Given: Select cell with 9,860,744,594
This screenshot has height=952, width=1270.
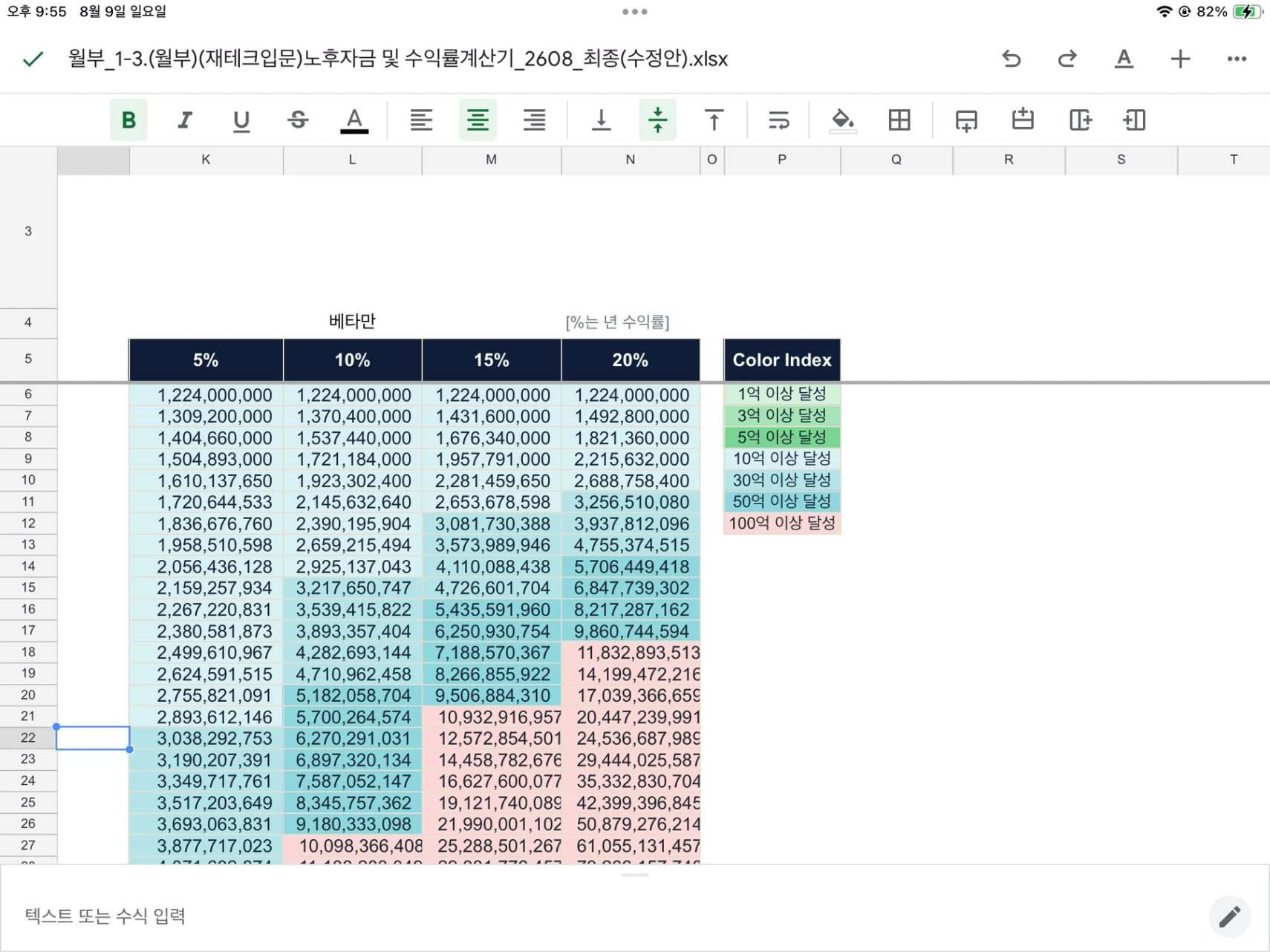Looking at the screenshot, I should pos(630,631).
